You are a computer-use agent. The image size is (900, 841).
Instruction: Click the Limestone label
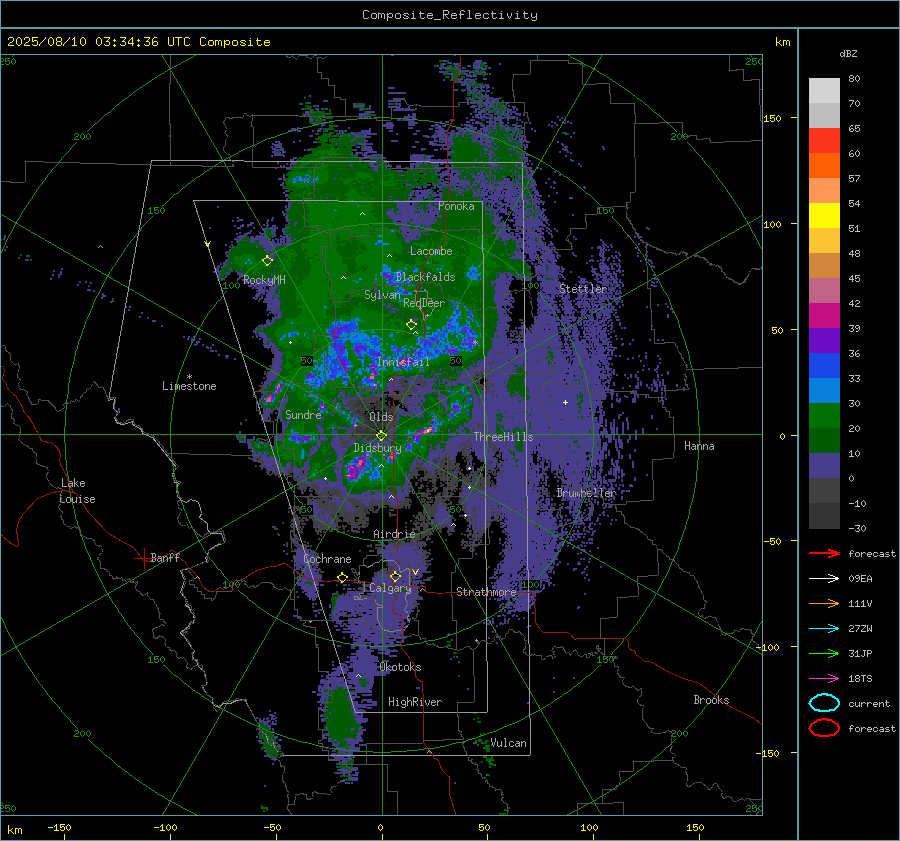click(x=189, y=386)
